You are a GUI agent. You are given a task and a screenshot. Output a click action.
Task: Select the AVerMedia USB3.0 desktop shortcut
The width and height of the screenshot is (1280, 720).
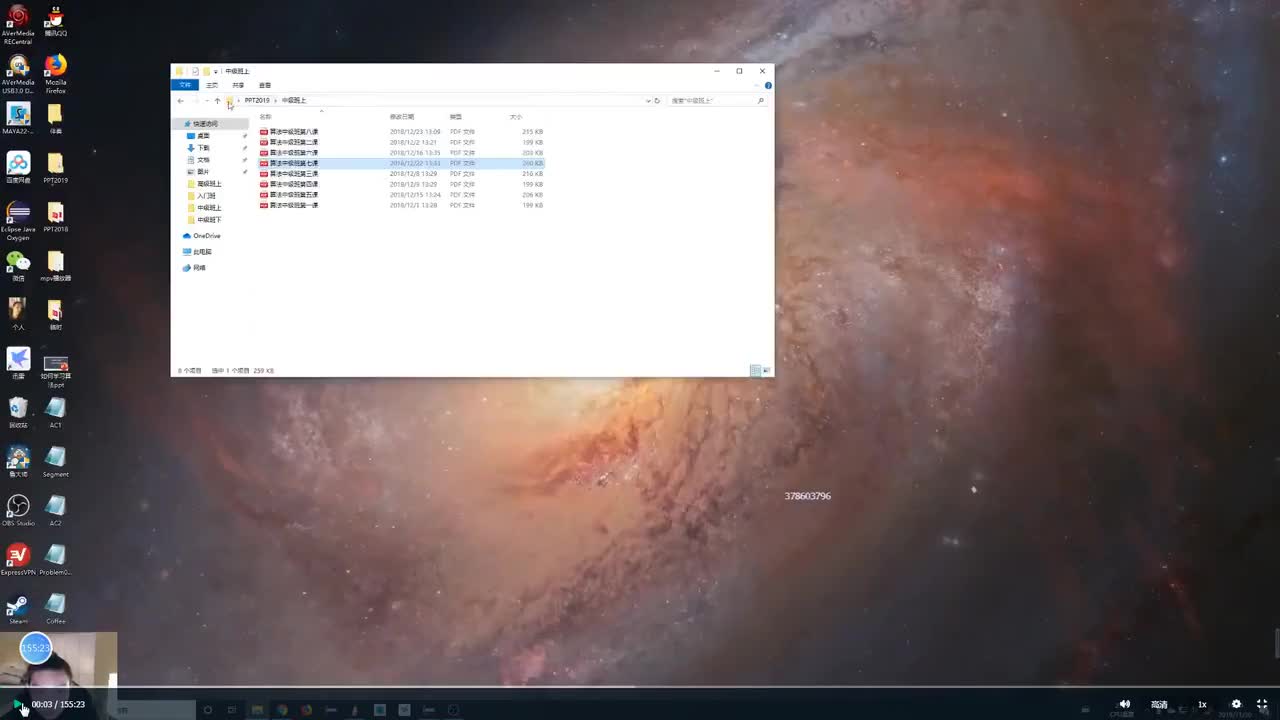coord(18,73)
